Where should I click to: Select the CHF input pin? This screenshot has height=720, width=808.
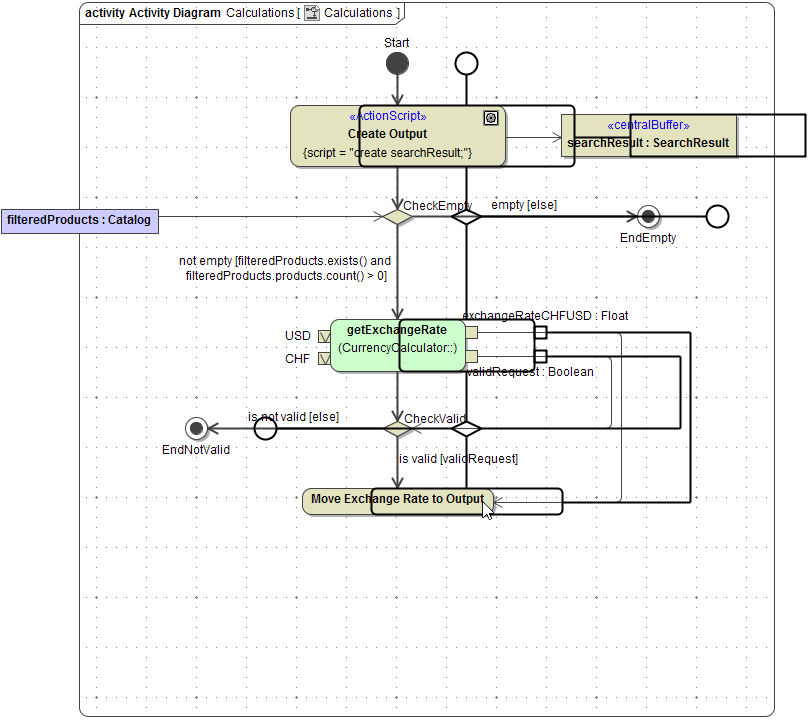tap(323, 359)
